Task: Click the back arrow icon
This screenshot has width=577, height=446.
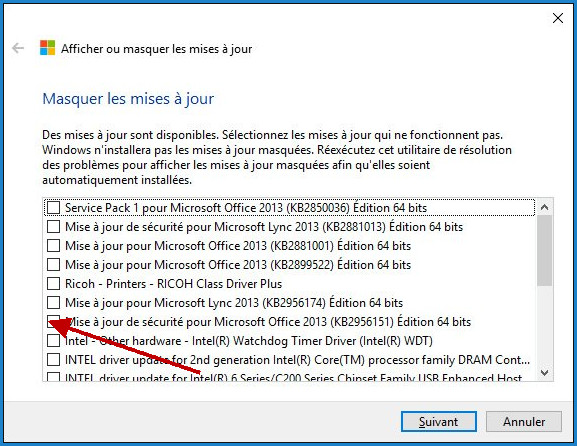Action: tap(18, 48)
